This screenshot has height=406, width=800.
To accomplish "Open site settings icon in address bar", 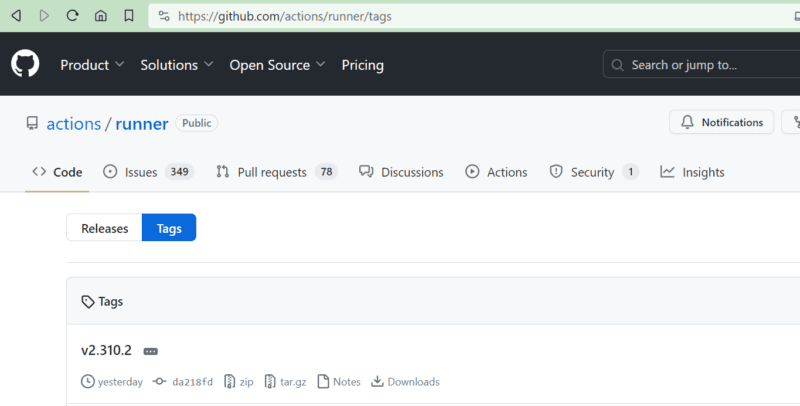I will (164, 16).
